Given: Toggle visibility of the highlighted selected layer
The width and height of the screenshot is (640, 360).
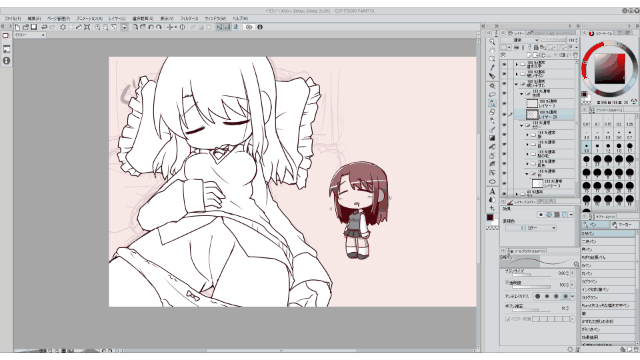Looking at the screenshot, I should coord(504,114).
